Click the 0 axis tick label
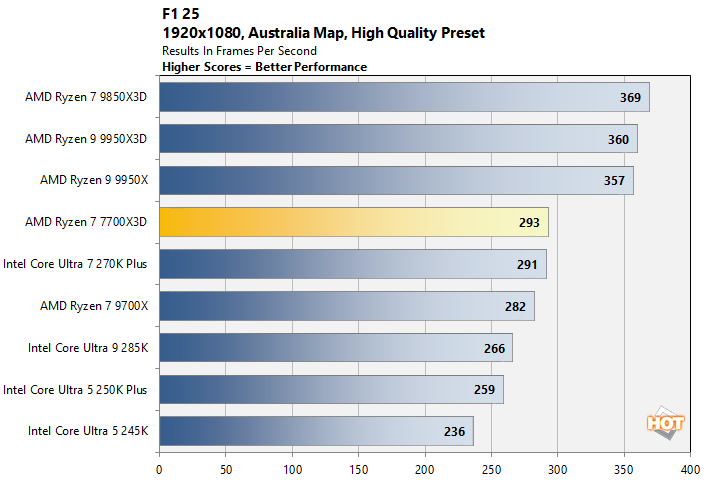This screenshot has width=708, height=480. point(159,470)
